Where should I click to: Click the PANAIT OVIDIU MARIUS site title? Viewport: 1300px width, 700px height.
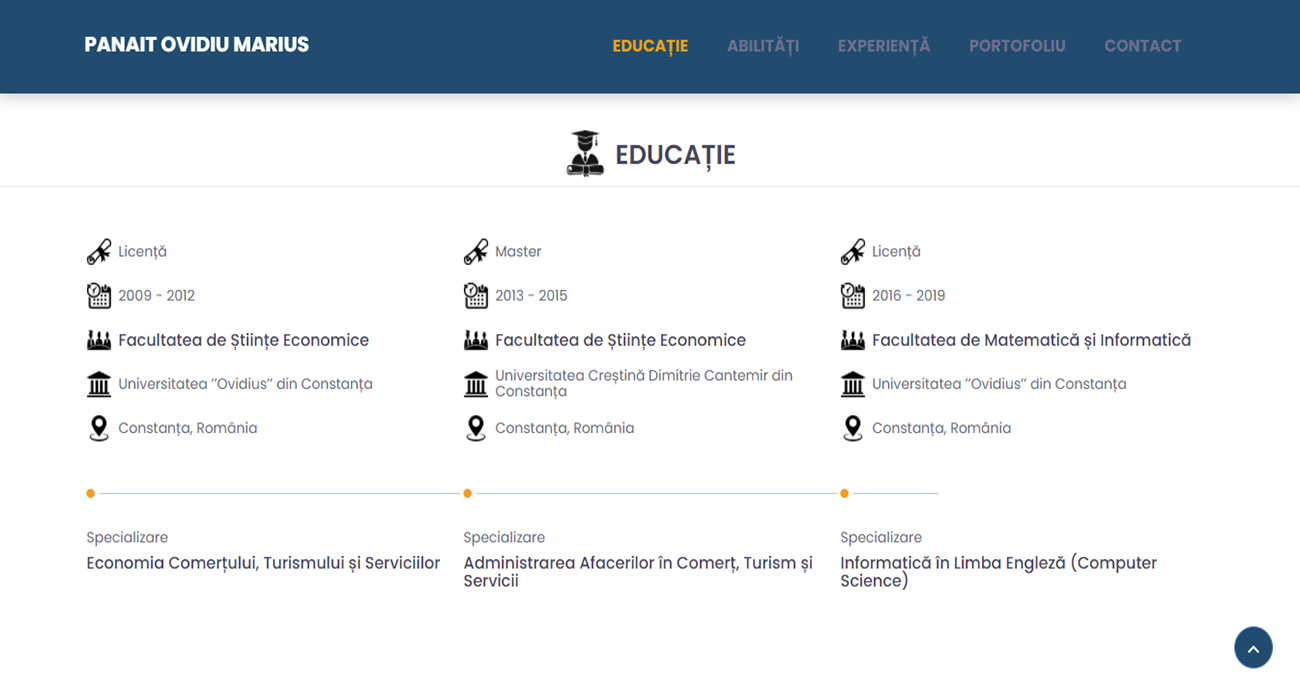(197, 45)
